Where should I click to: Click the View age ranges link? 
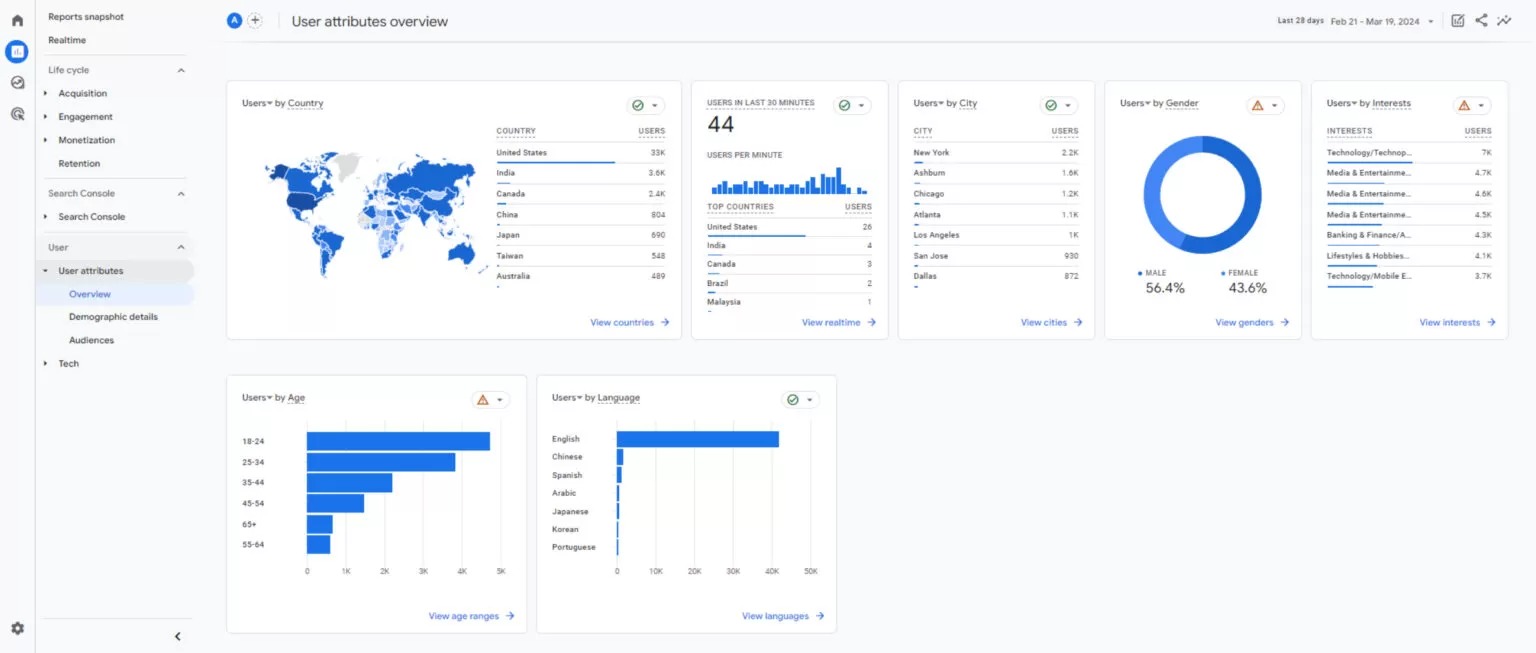pyautogui.click(x=471, y=616)
